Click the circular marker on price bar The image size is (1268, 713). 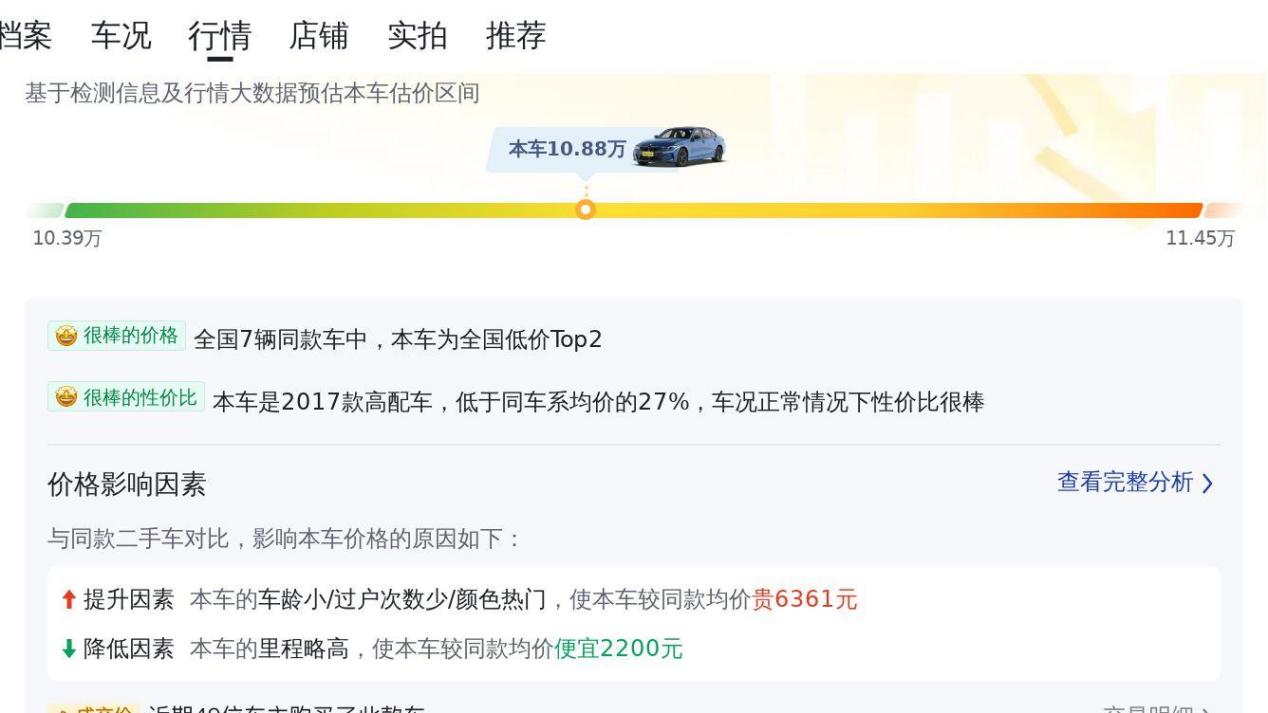pyautogui.click(x=586, y=210)
